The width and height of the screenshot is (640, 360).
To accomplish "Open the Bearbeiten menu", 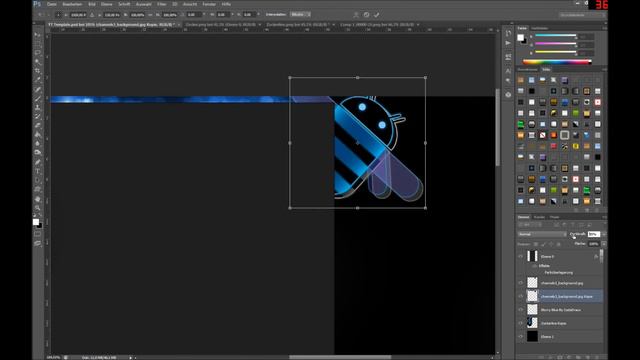I will click(x=72, y=4).
